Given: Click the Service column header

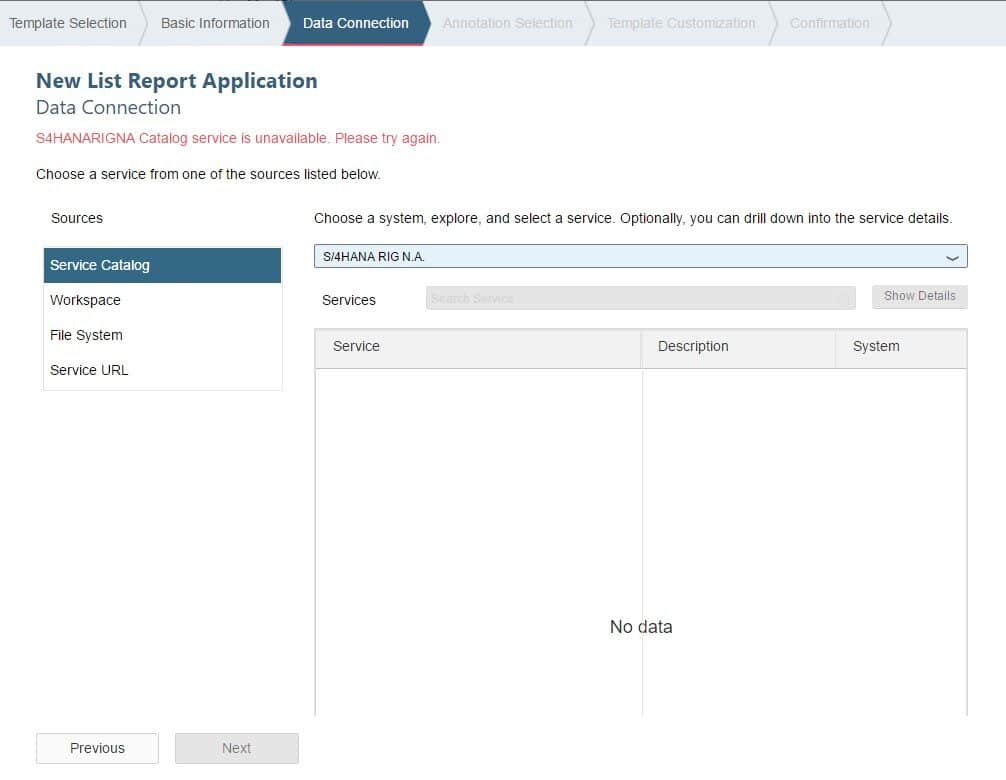Looking at the screenshot, I should point(477,346).
